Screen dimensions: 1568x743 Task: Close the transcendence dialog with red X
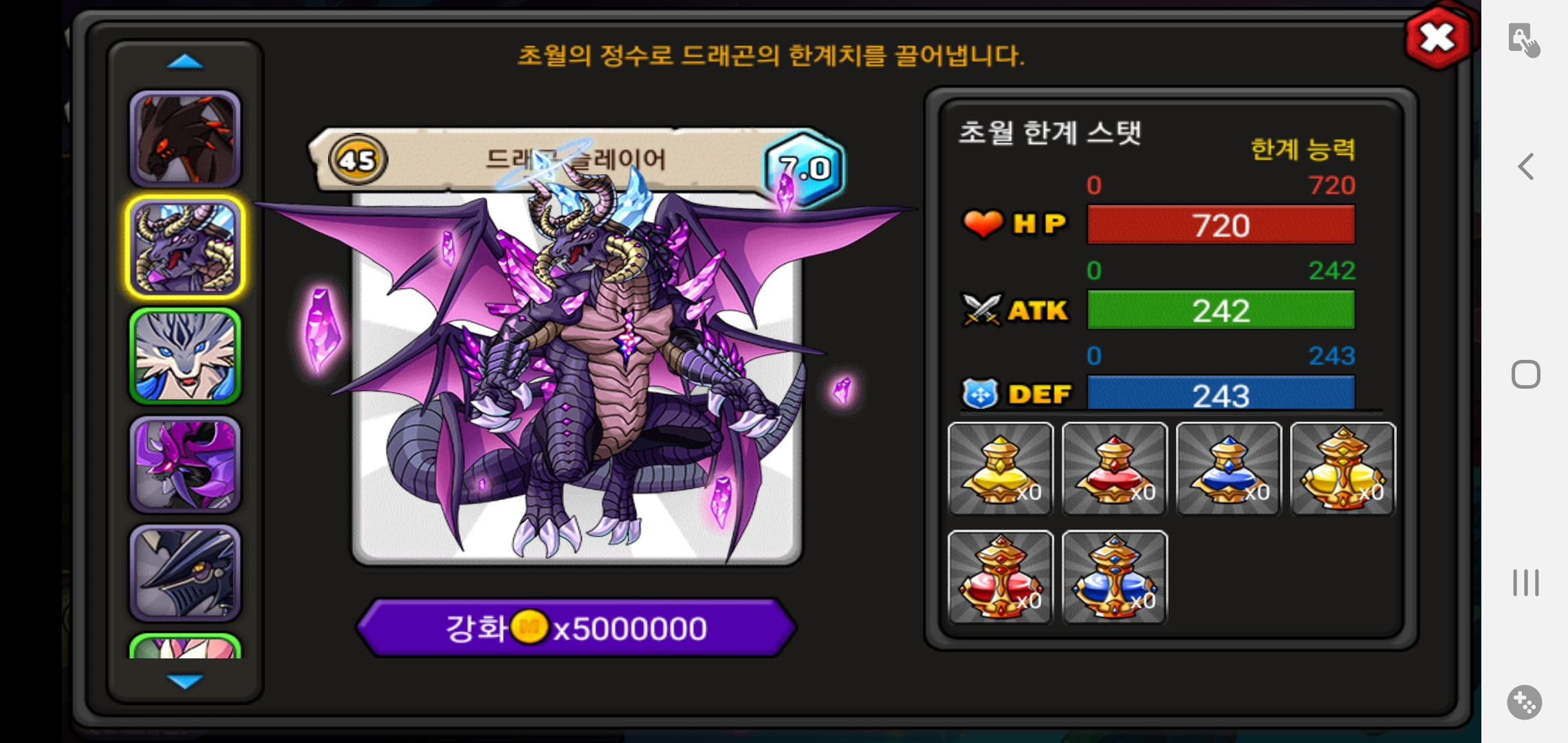pyautogui.click(x=1438, y=37)
